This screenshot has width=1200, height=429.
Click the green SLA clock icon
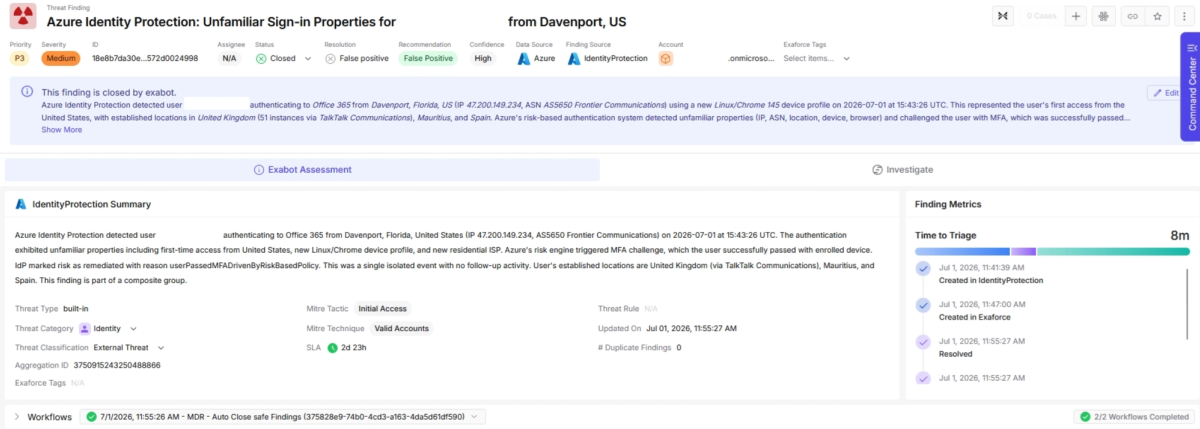(x=333, y=347)
